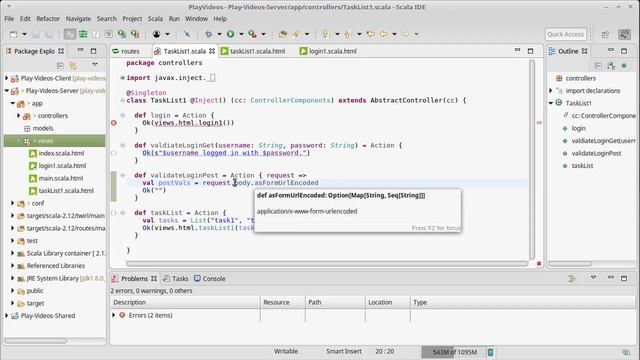This screenshot has width=640, height=360.
Task: Expand the Play-Videos-Client project
Action: (x=7, y=78)
